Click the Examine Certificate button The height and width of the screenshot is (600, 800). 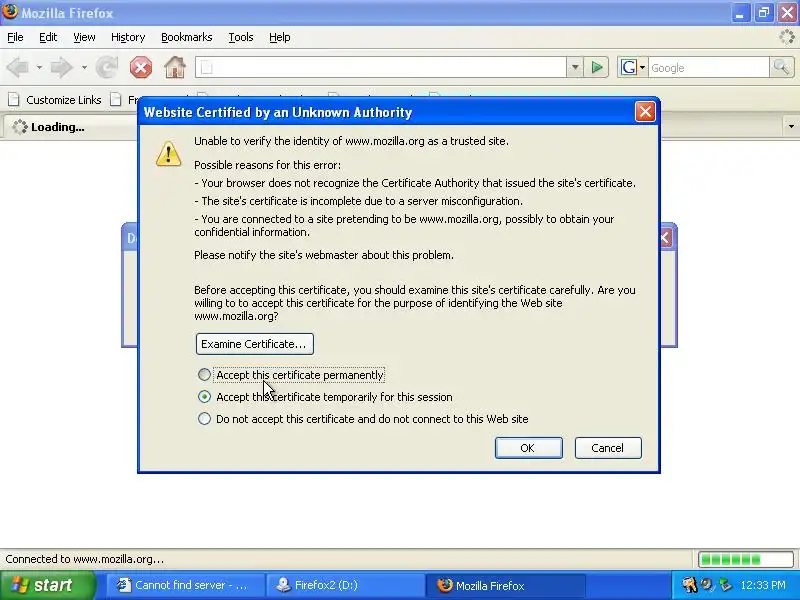click(255, 344)
